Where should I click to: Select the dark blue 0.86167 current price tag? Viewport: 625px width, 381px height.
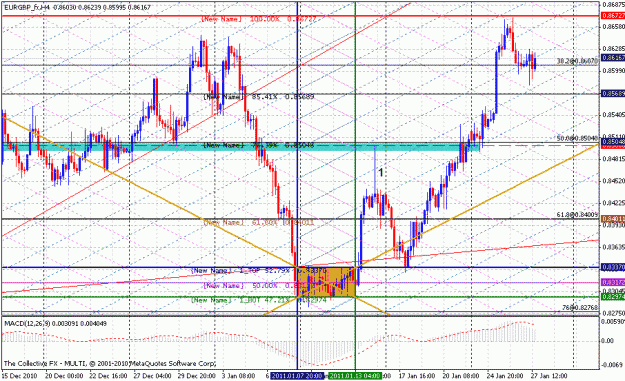[613, 58]
